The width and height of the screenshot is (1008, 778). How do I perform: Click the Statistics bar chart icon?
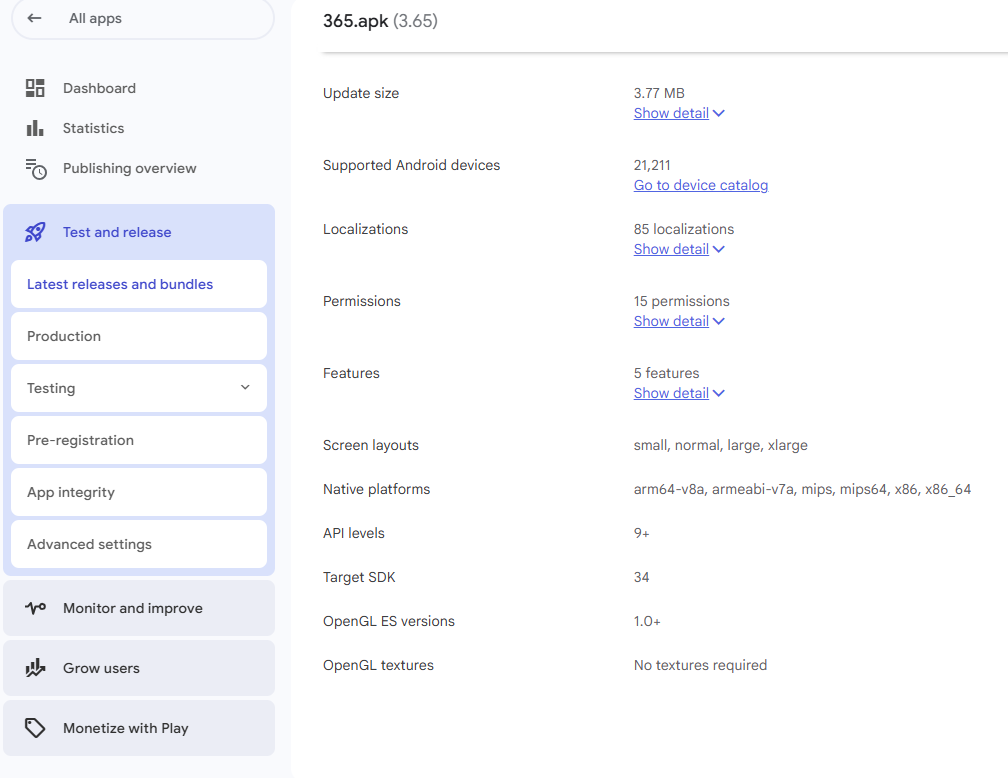[35, 128]
